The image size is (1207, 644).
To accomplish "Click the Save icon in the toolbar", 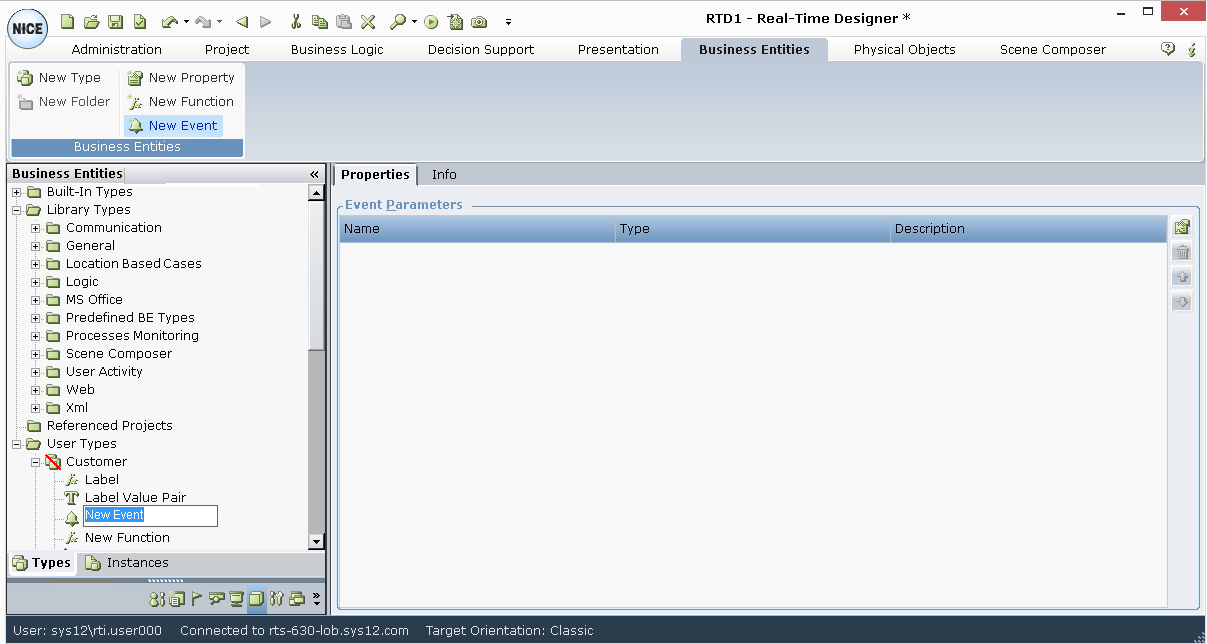I will coord(116,21).
